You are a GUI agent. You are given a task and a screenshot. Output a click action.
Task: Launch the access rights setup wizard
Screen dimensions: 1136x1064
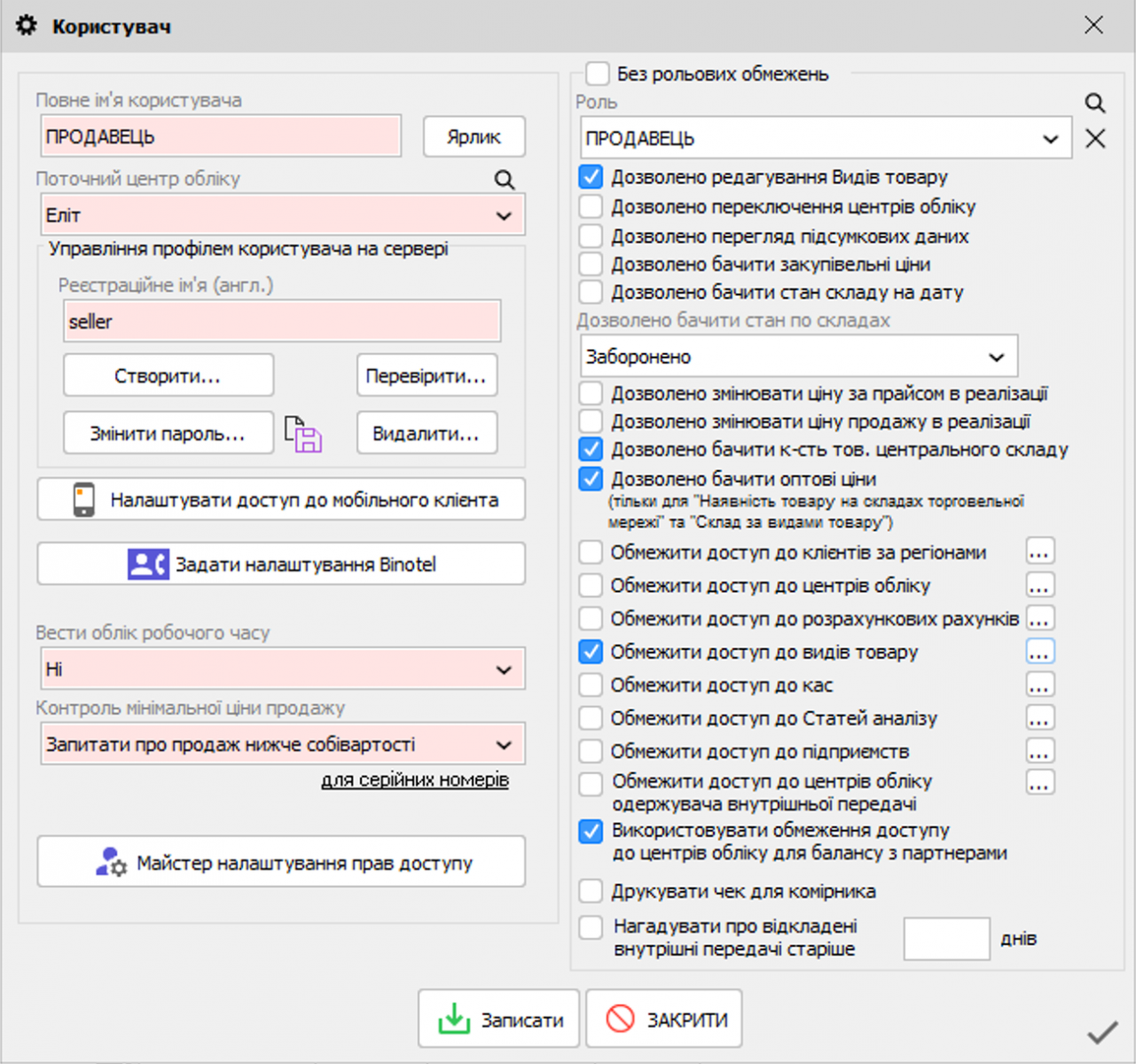tap(281, 863)
